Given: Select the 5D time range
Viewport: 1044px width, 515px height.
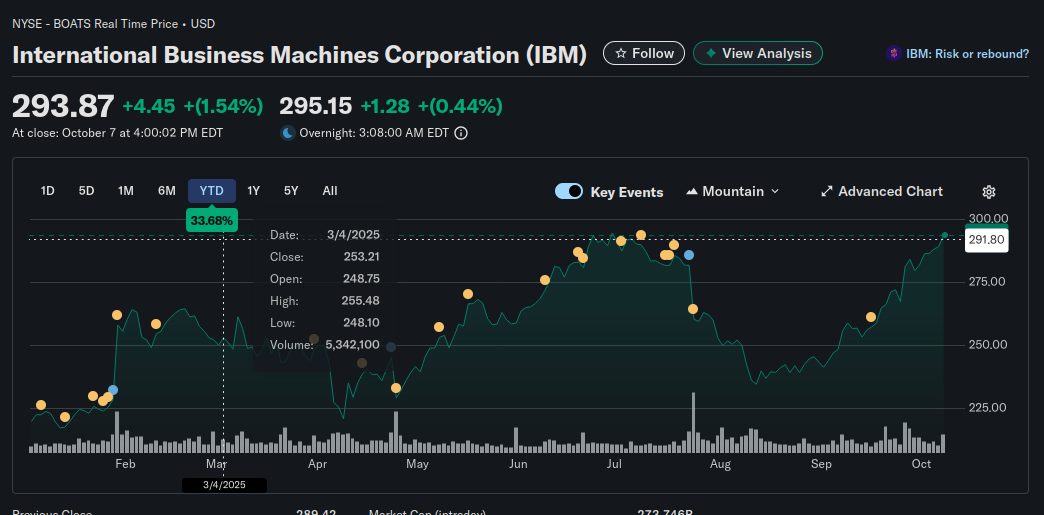Looking at the screenshot, I should pyautogui.click(x=86, y=191).
